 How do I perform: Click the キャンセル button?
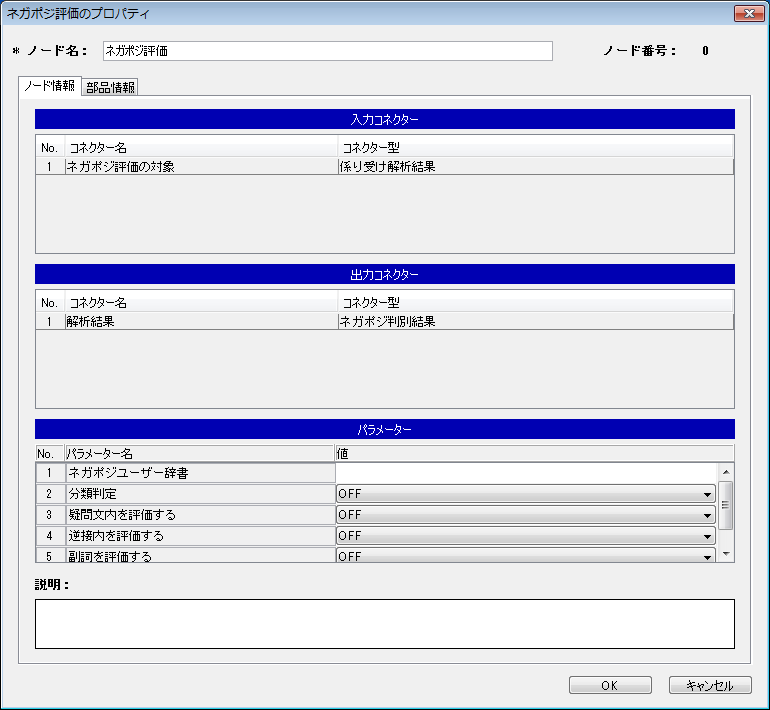point(710,685)
